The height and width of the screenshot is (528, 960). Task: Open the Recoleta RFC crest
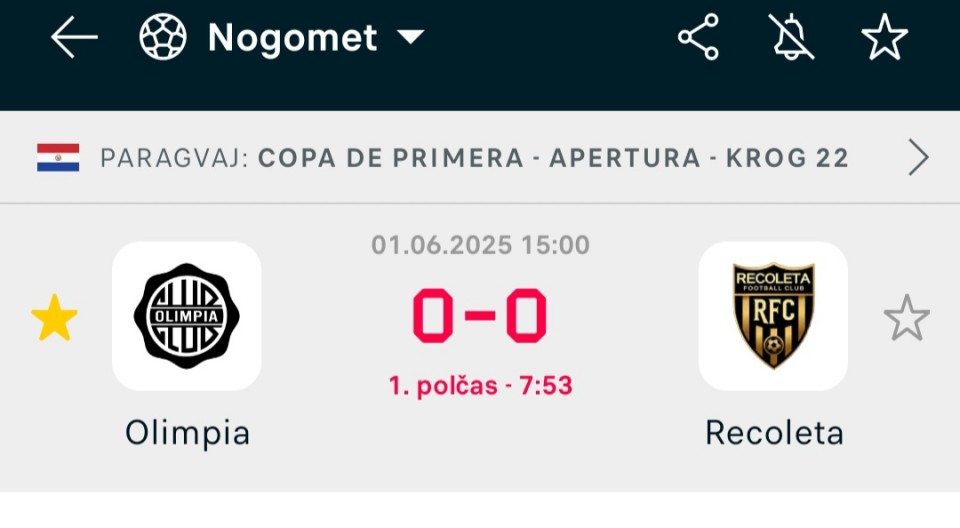773,316
